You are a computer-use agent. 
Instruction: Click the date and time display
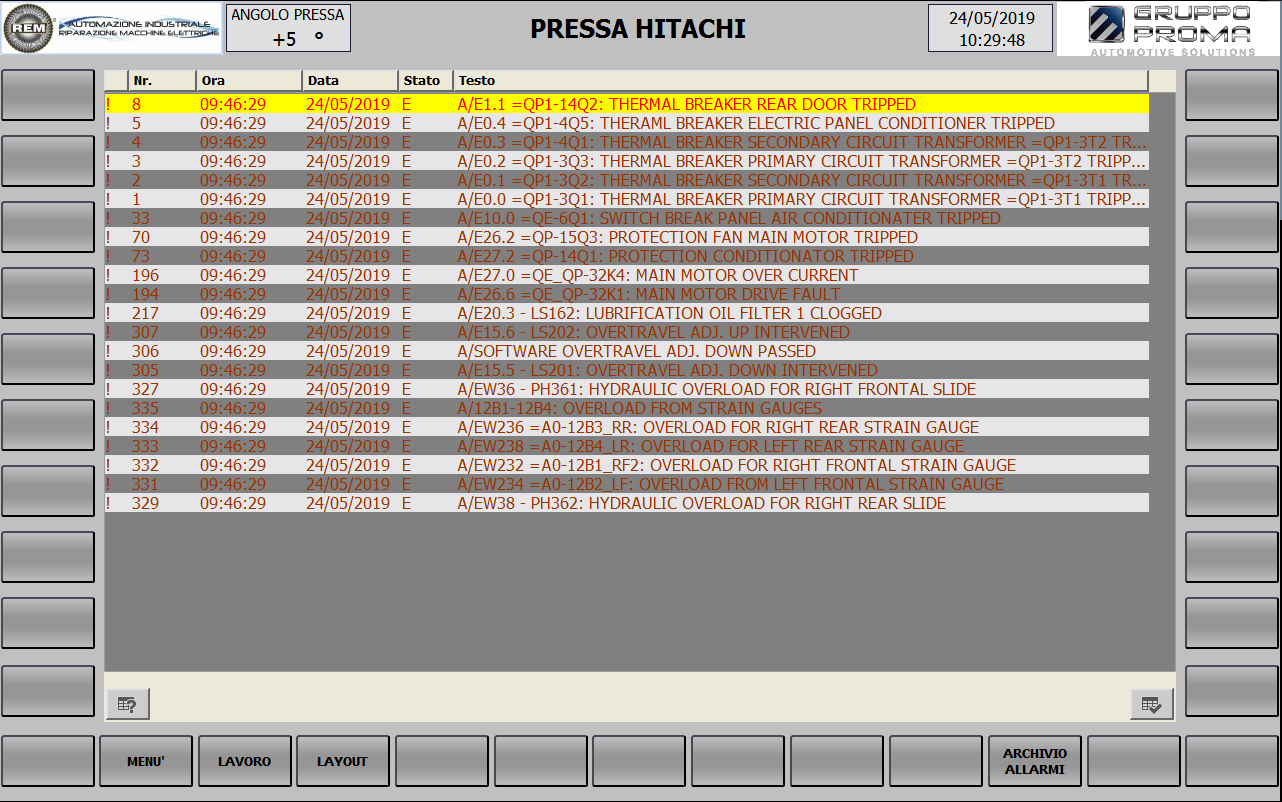(x=991, y=28)
